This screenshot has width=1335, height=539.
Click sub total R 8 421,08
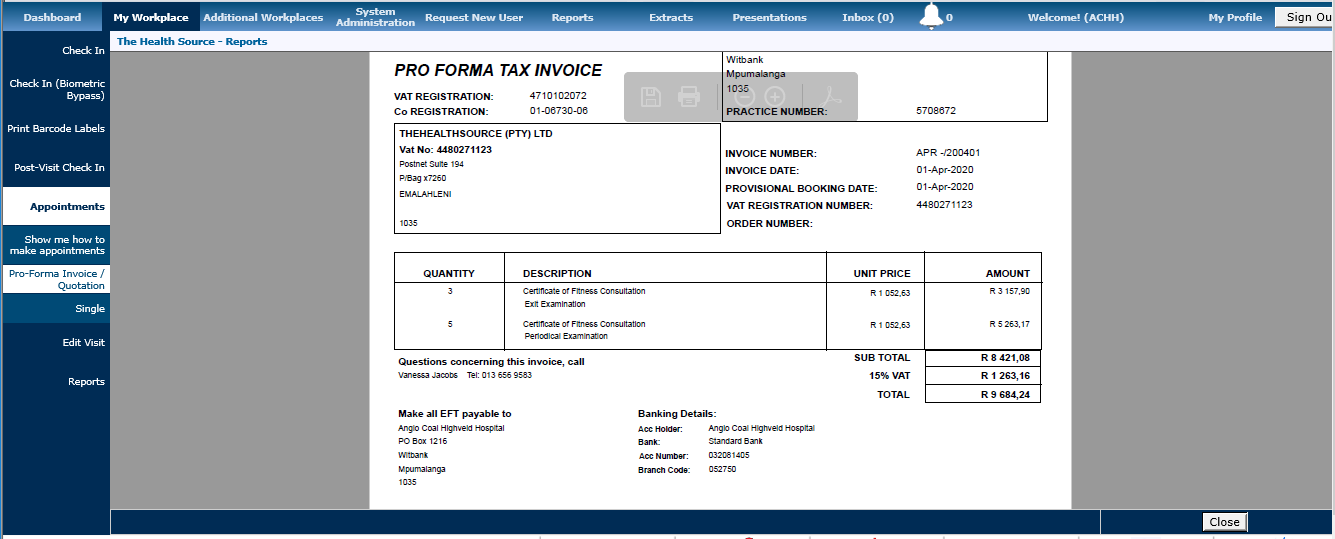[1005, 357]
